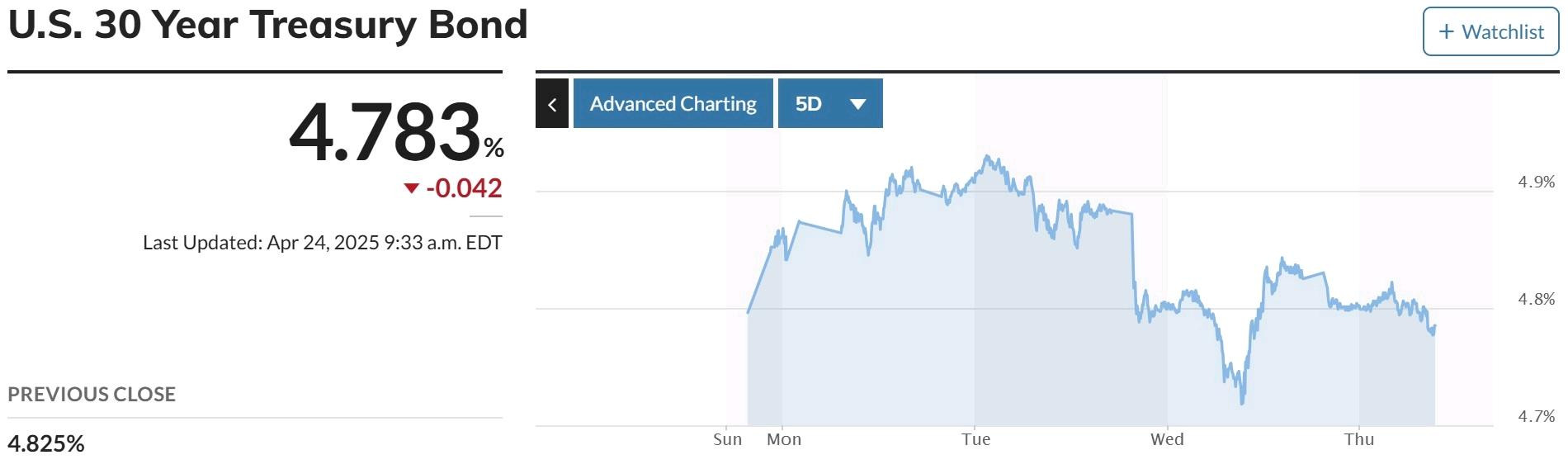Click the Thu label on chart axis
This screenshot has width=1568, height=469.
[1359, 439]
